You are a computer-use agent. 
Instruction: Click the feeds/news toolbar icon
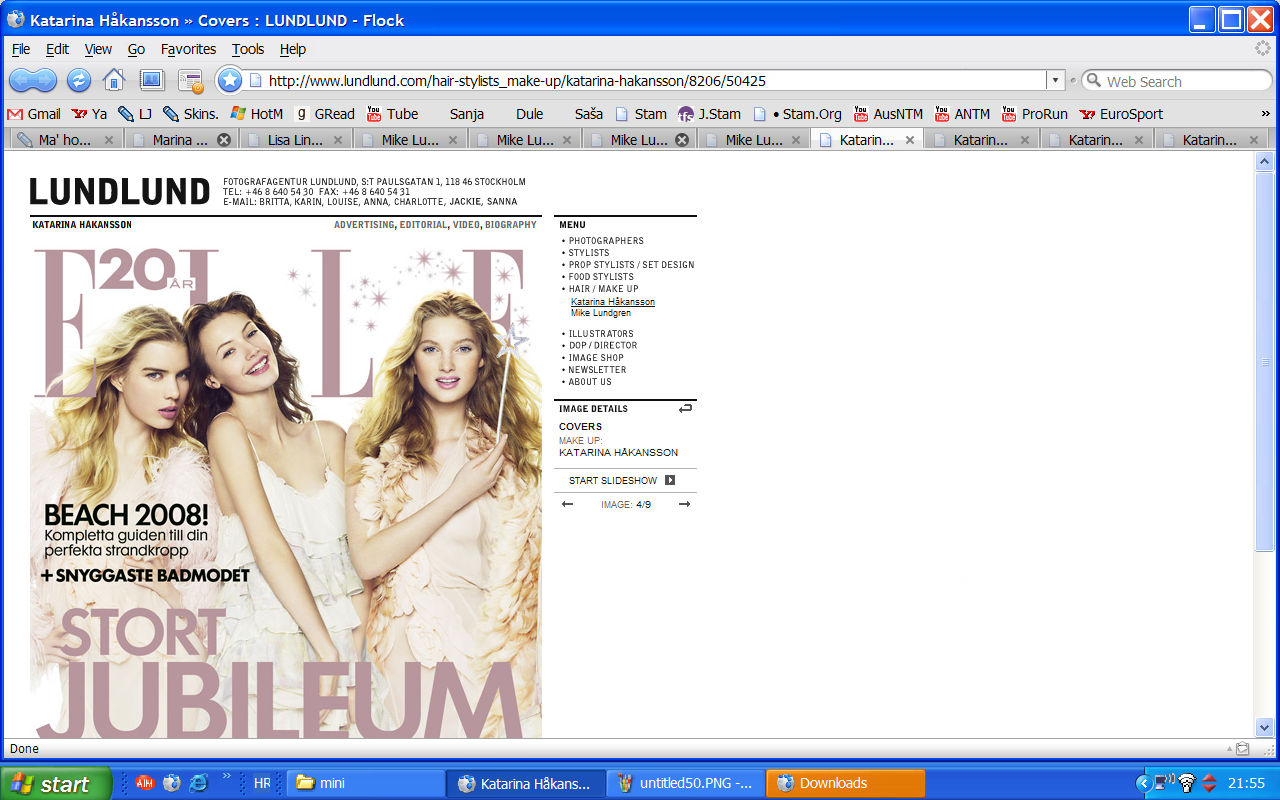[190, 81]
